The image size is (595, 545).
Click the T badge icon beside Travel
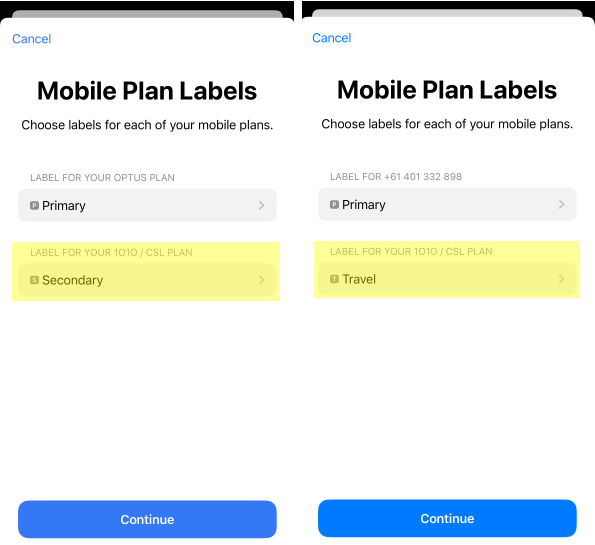pyautogui.click(x=334, y=279)
